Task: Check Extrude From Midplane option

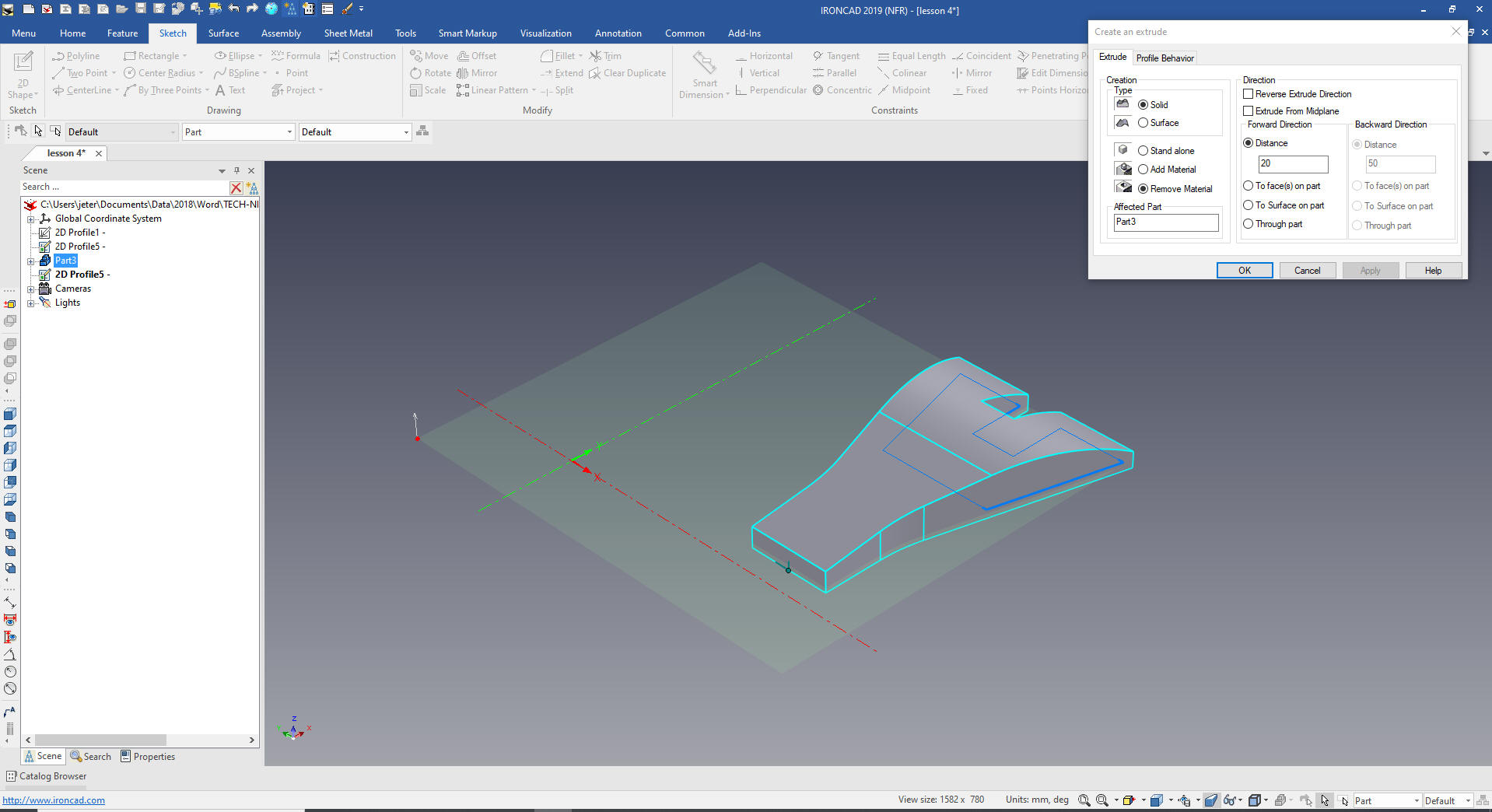Action: 1249,111
